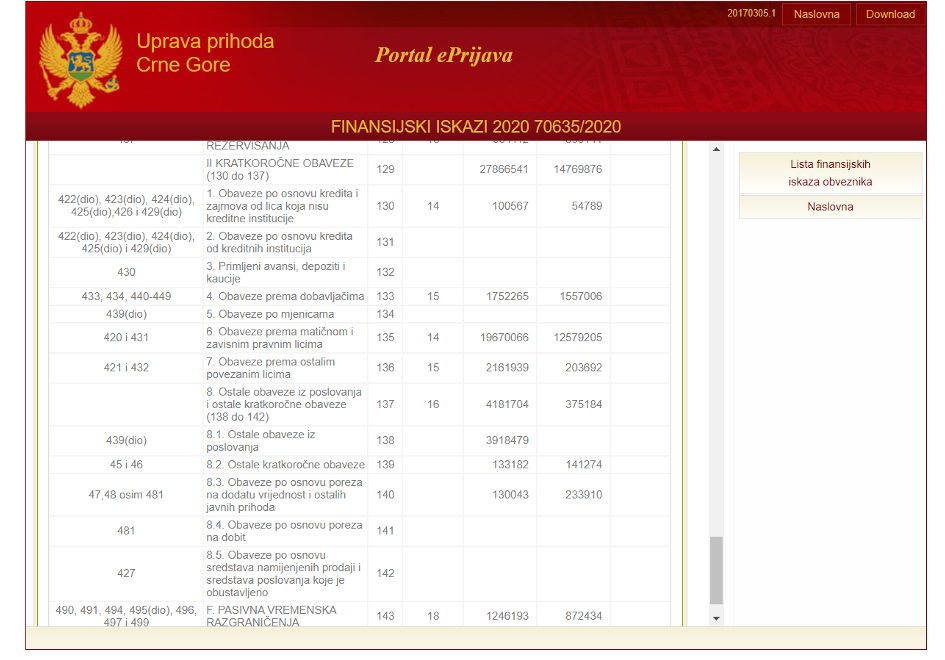945x660 pixels.
Task: Select row number 130
Action: point(385,206)
